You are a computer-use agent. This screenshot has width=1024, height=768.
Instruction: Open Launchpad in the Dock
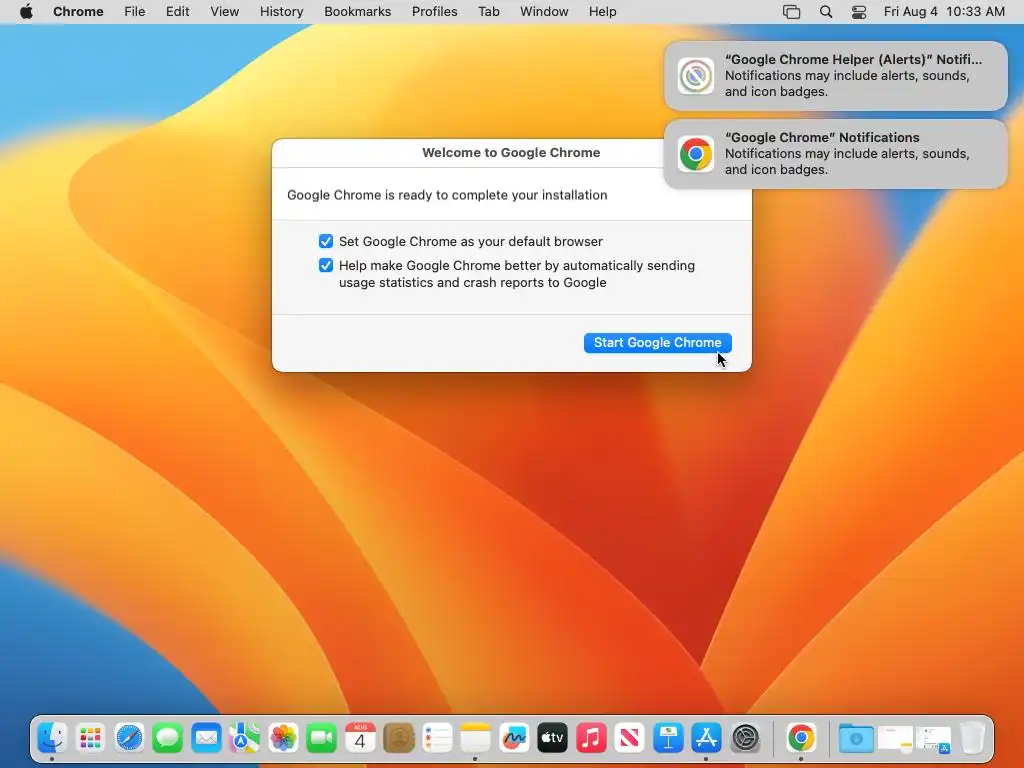tap(90, 738)
